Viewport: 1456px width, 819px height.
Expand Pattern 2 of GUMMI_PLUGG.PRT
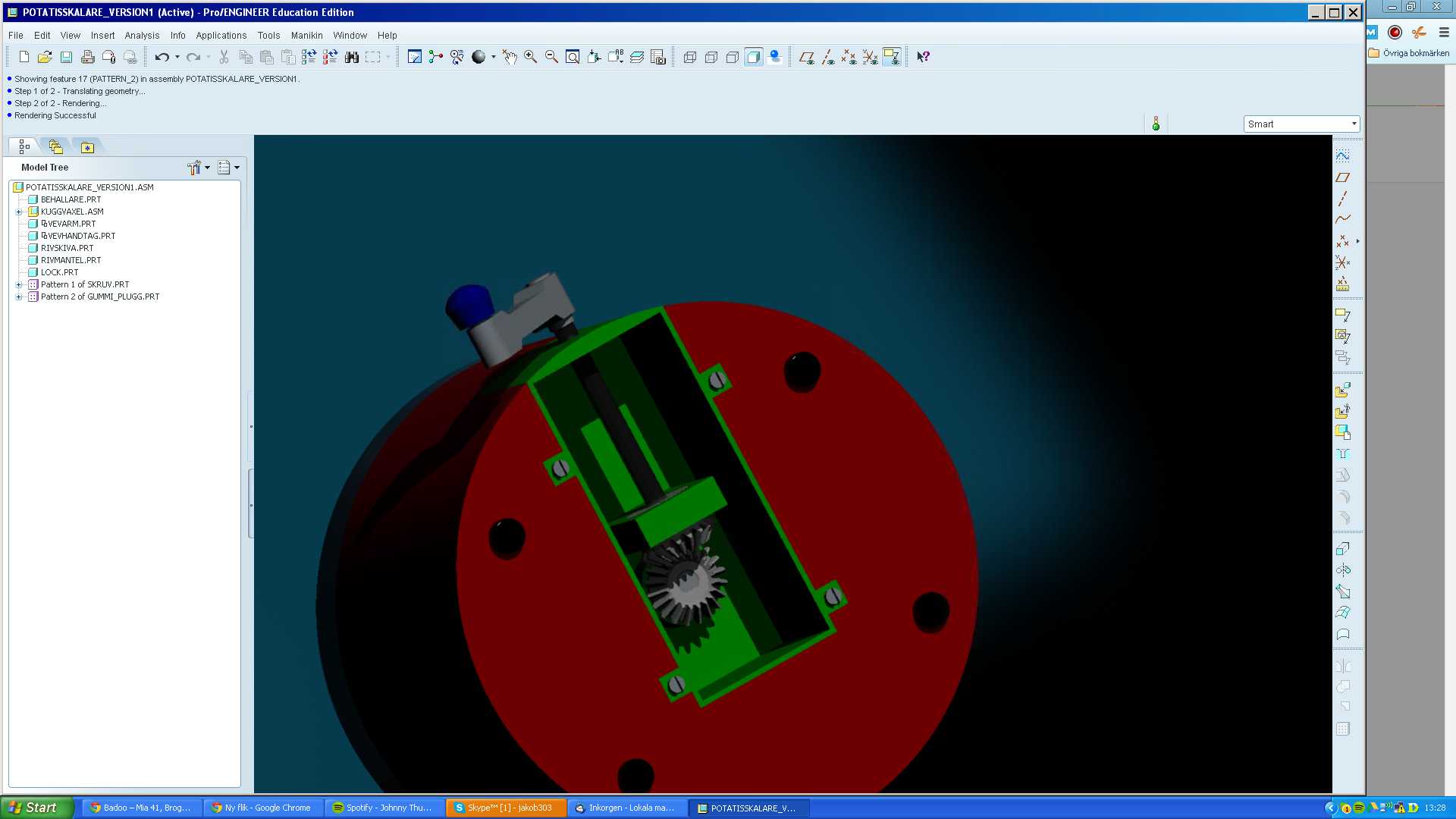[x=19, y=297]
